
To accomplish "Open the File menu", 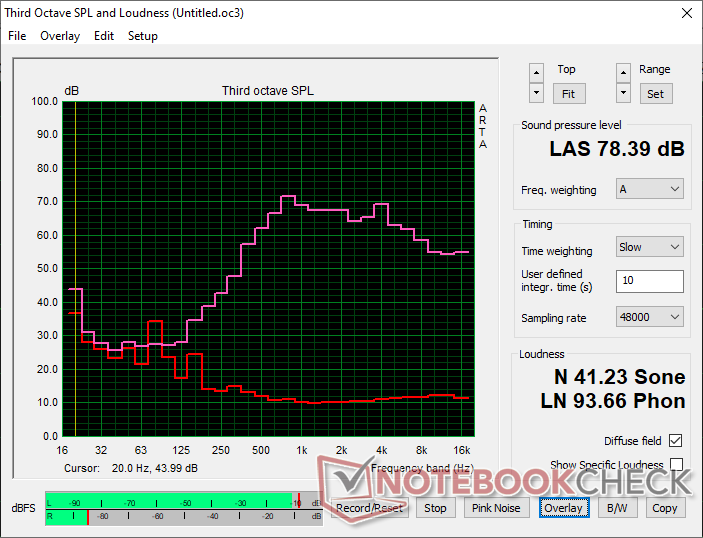I will pyautogui.click(x=17, y=36).
